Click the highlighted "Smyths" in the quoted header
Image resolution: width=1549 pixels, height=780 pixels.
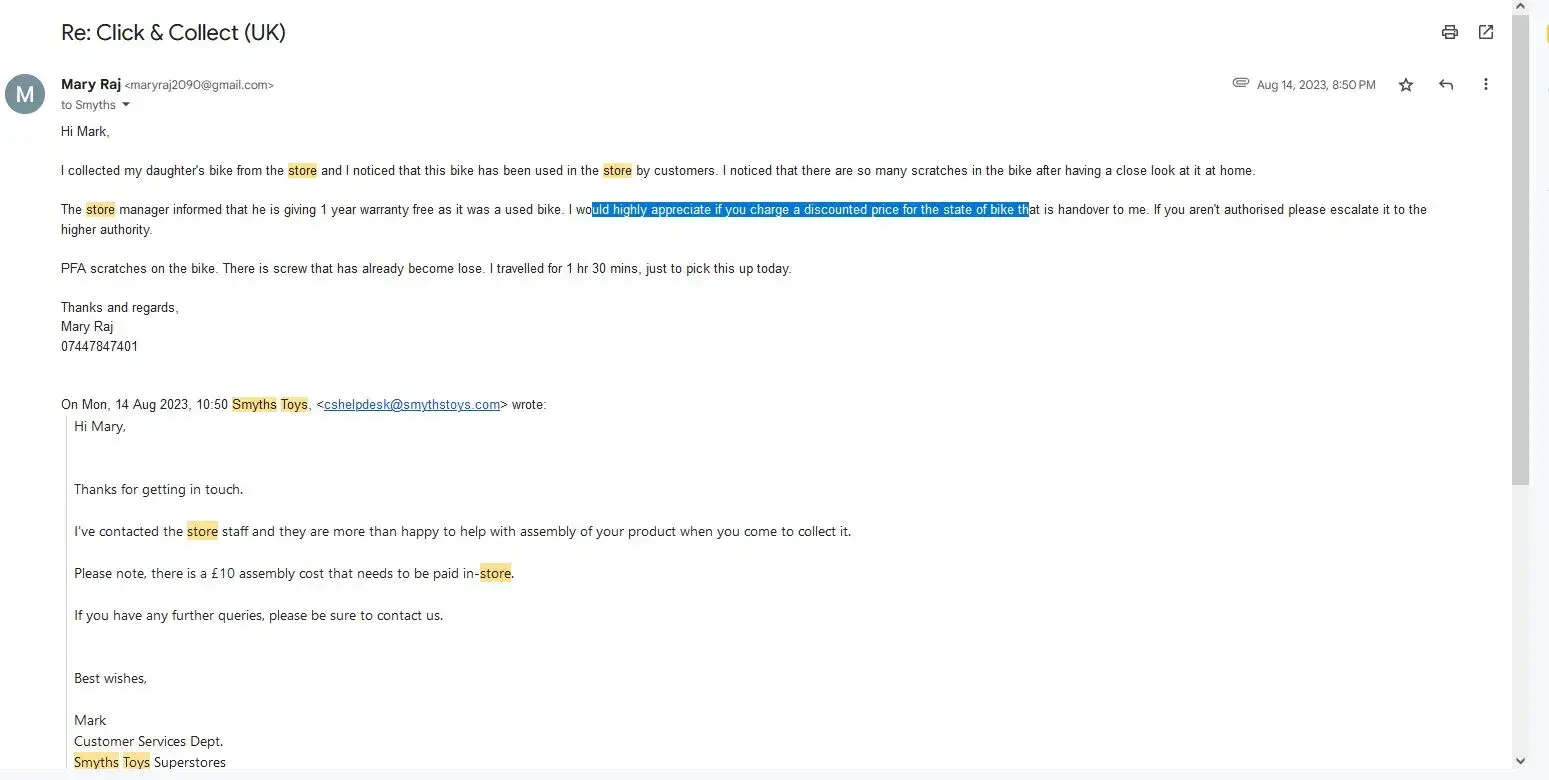pos(254,405)
